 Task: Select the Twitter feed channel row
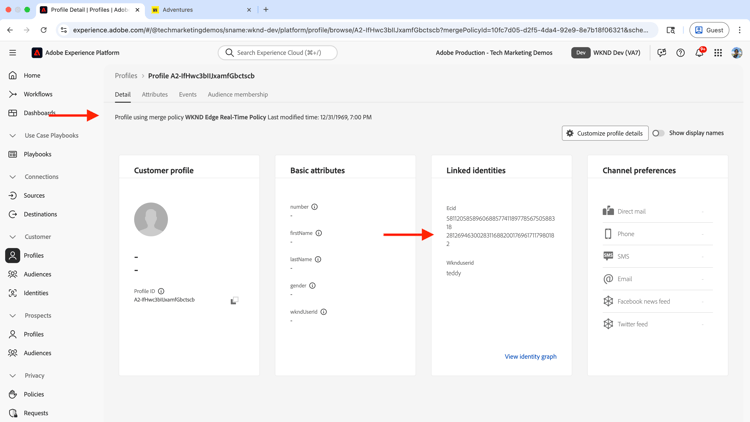[658, 324]
